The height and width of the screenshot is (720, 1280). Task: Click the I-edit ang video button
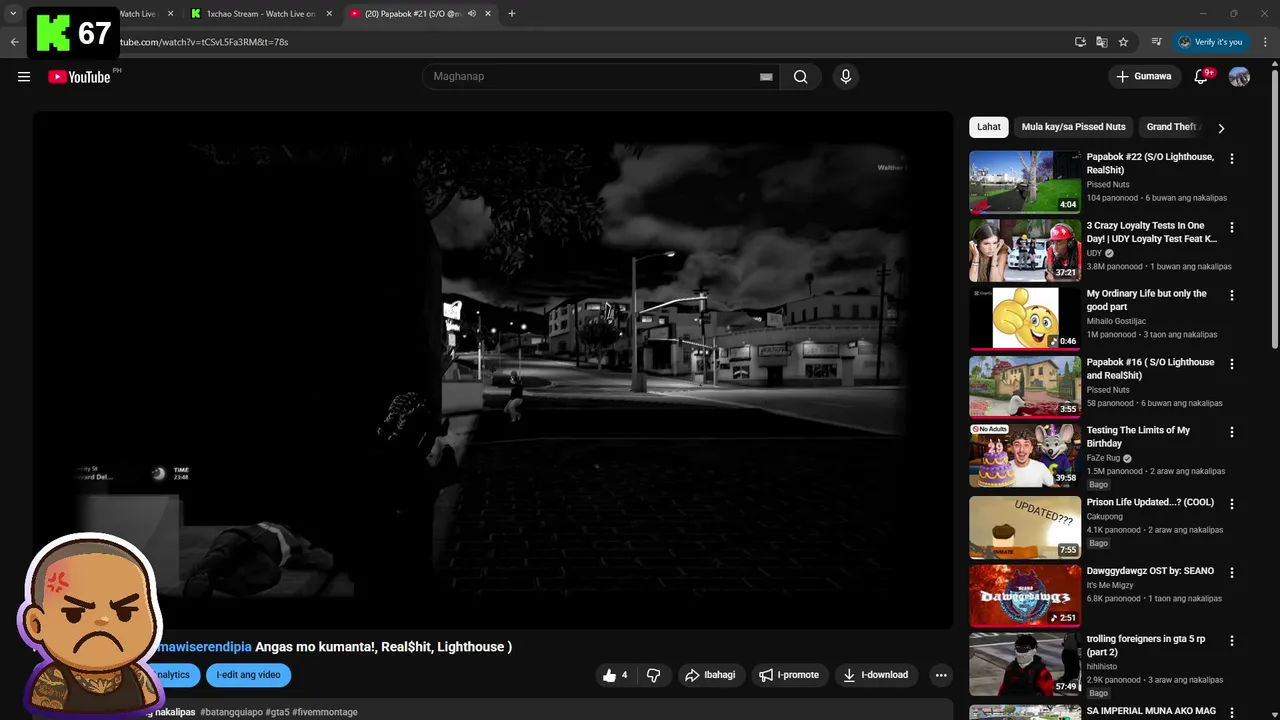click(248, 675)
